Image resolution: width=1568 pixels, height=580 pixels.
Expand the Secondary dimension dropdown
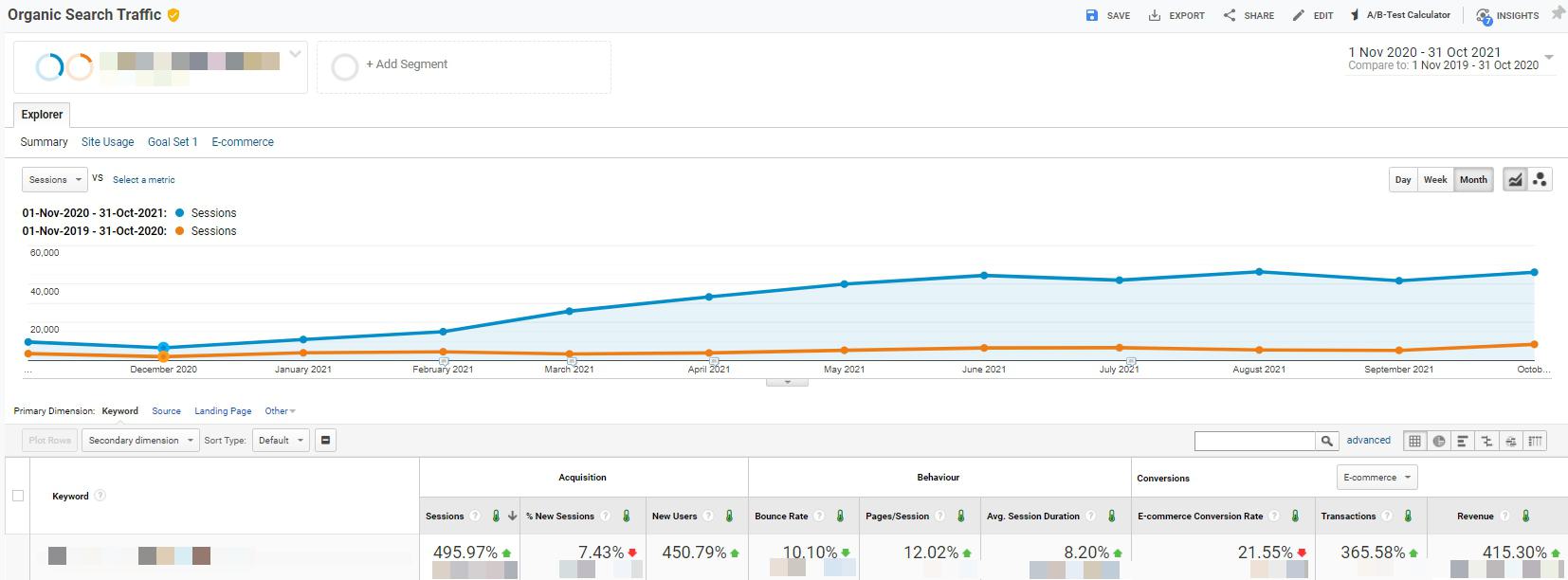[139, 441]
